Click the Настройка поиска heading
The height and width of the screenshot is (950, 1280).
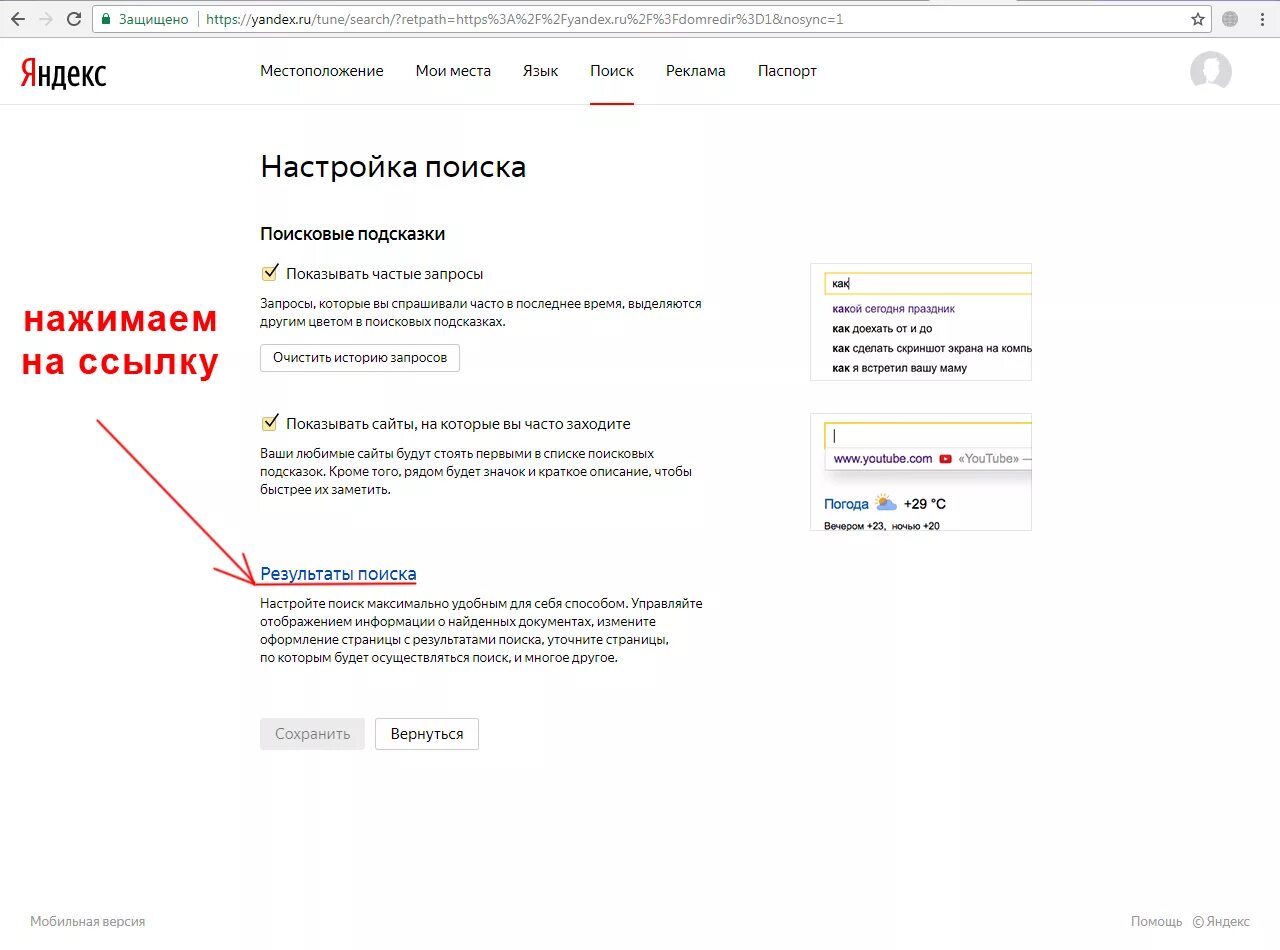click(393, 167)
